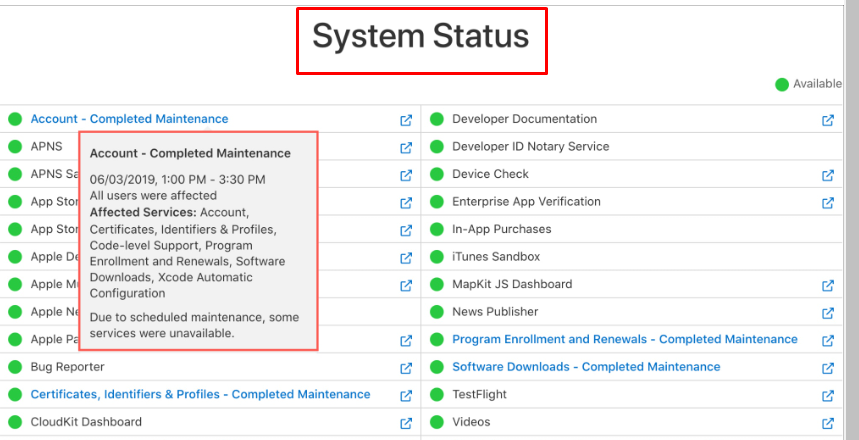Click green status dot beside TestFlight
Screen dimensions: 859x440
coord(437,394)
